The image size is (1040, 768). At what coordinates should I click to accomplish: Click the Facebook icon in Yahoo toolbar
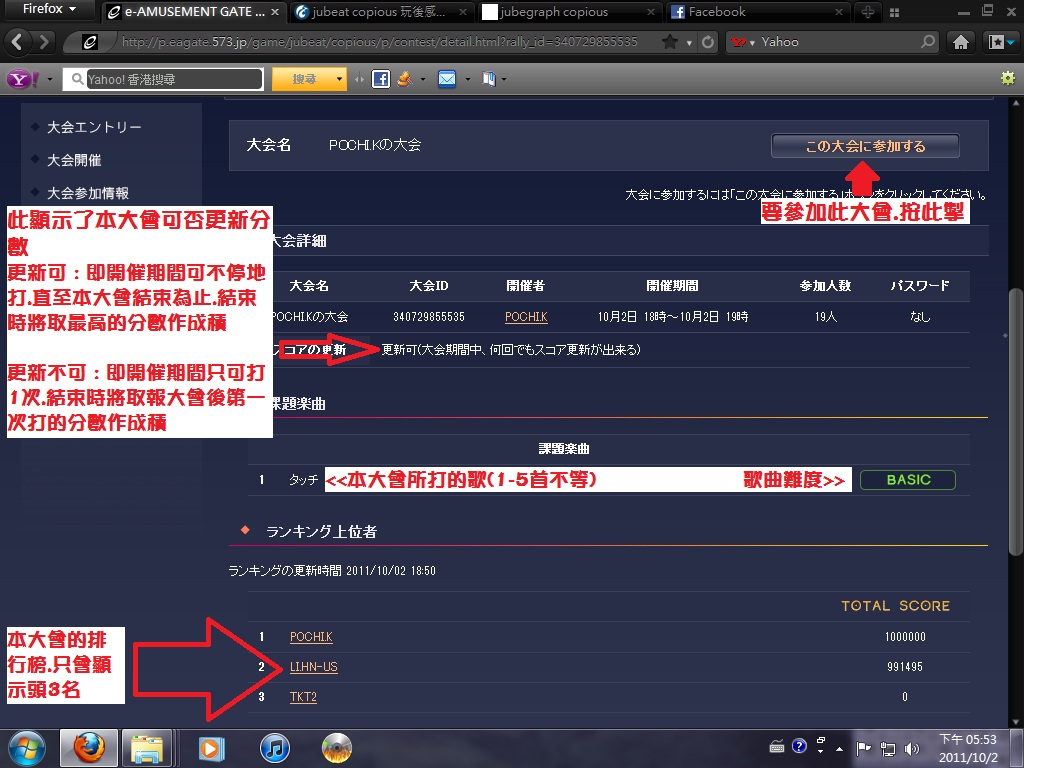pyautogui.click(x=380, y=79)
